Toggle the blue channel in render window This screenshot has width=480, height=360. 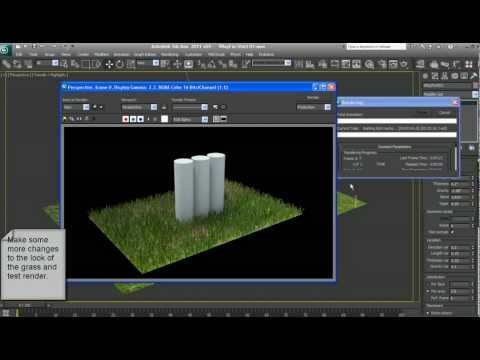point(140,119)
